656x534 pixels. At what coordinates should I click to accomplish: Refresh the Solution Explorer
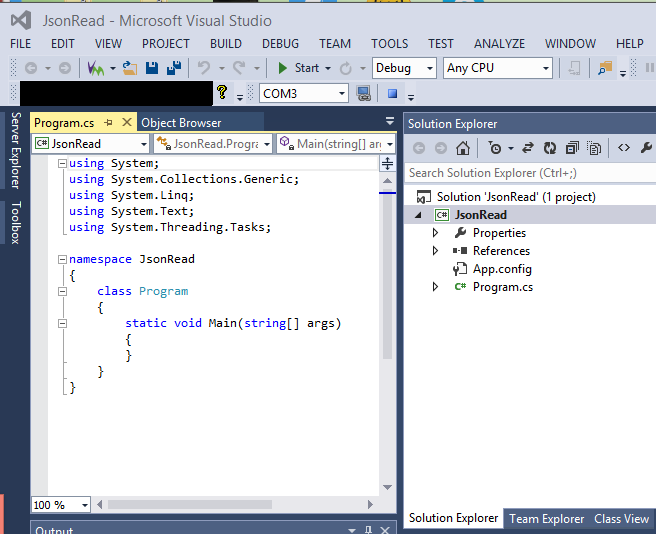pos(550,148)
